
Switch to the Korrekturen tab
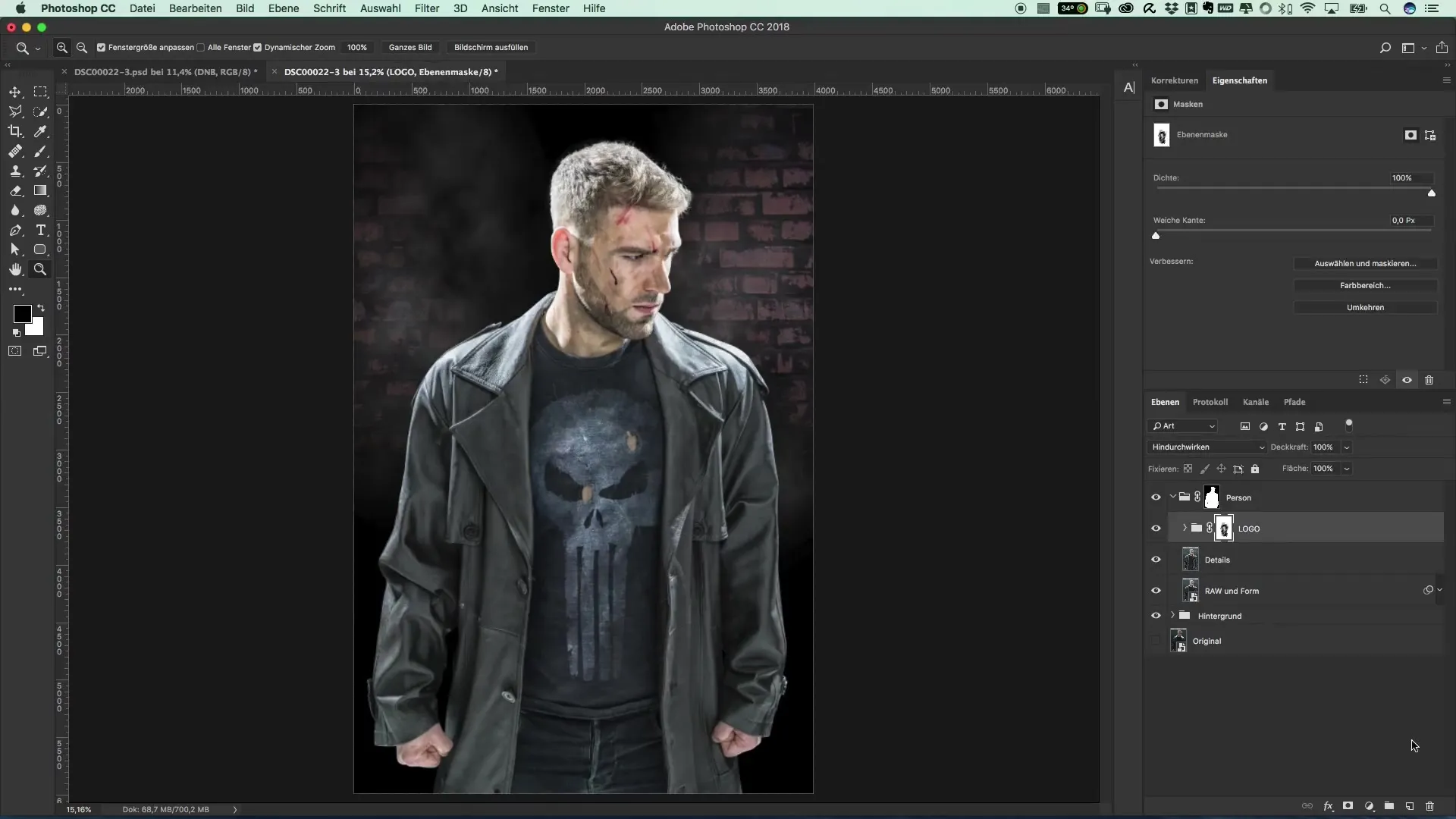(x=1174, y=80)
